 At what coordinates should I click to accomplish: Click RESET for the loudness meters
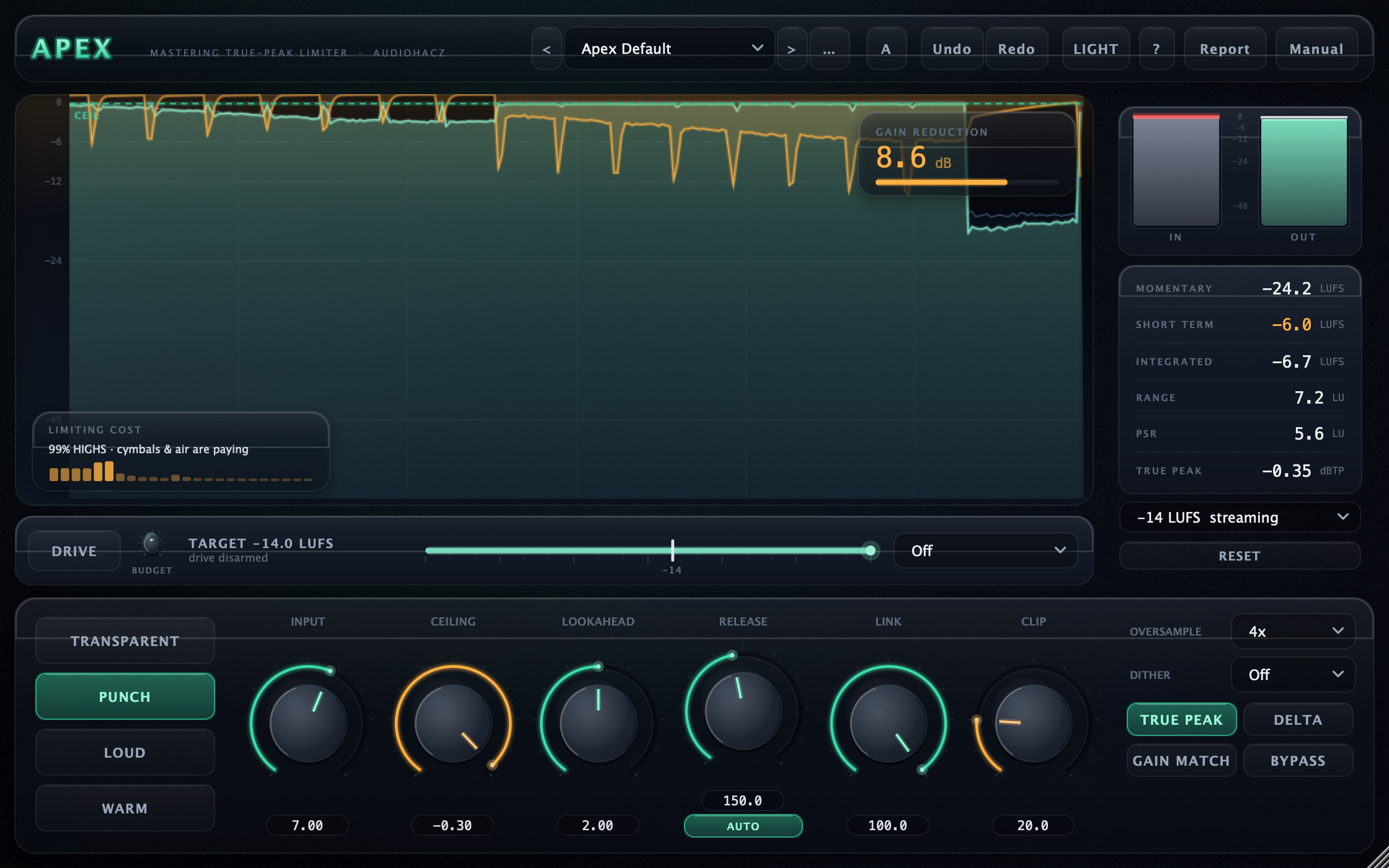pyautogui.click(x=1240, y=556)
